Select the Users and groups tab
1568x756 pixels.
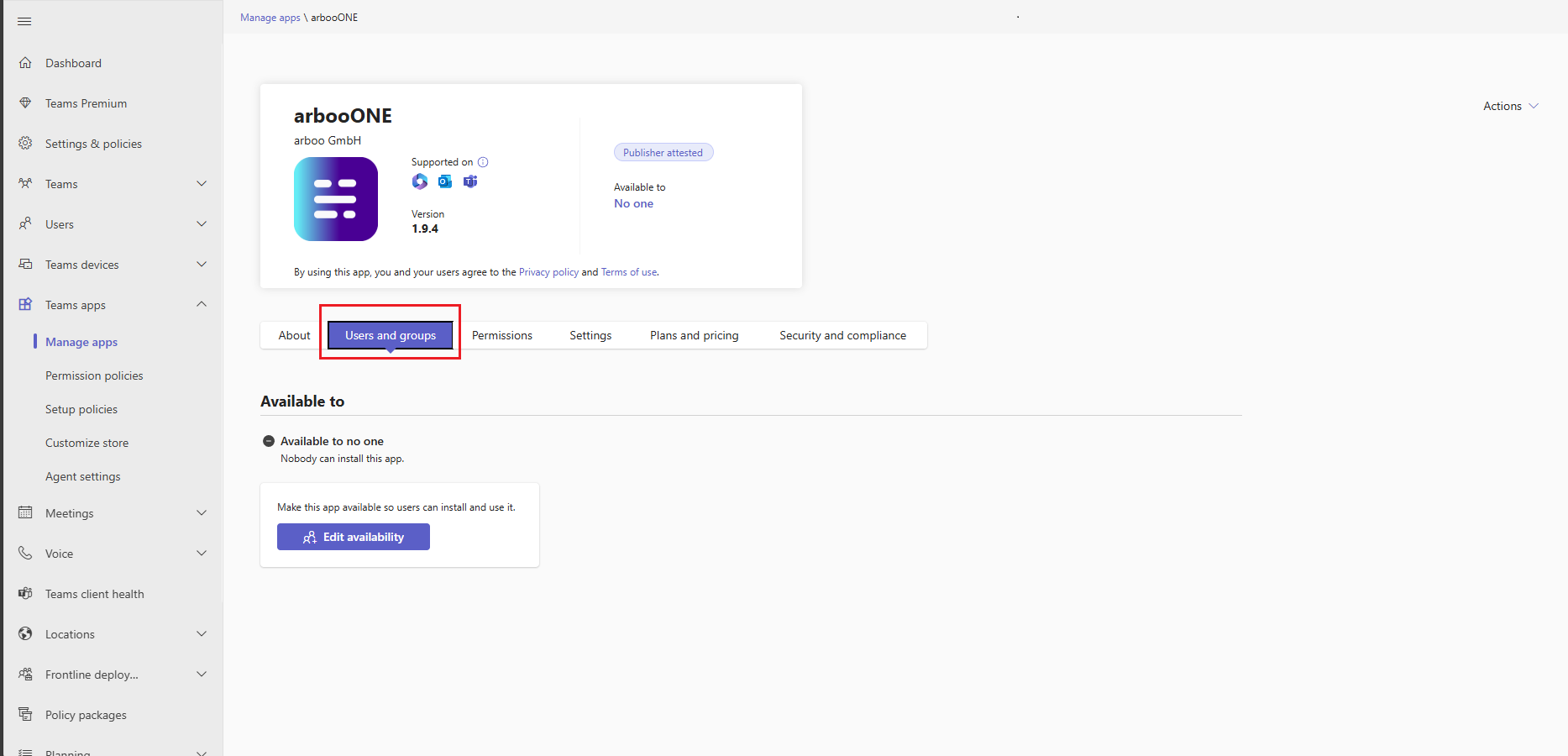[x=391, y=335]
